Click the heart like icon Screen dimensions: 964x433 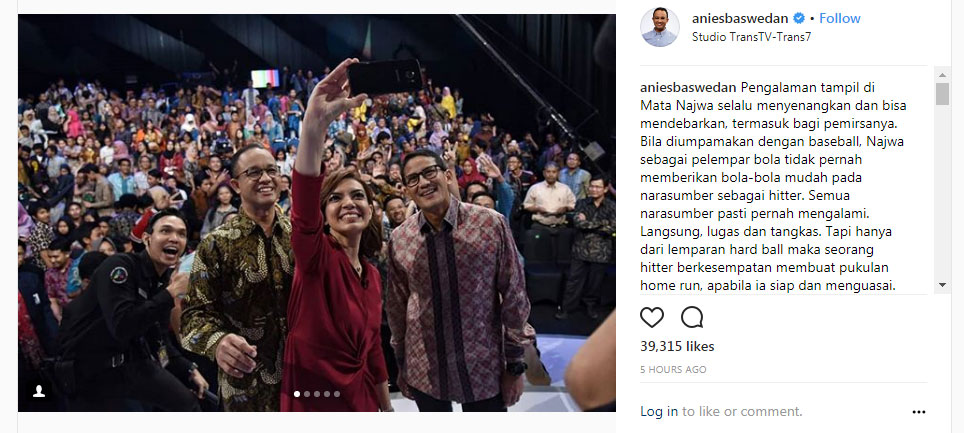[652, 317]
